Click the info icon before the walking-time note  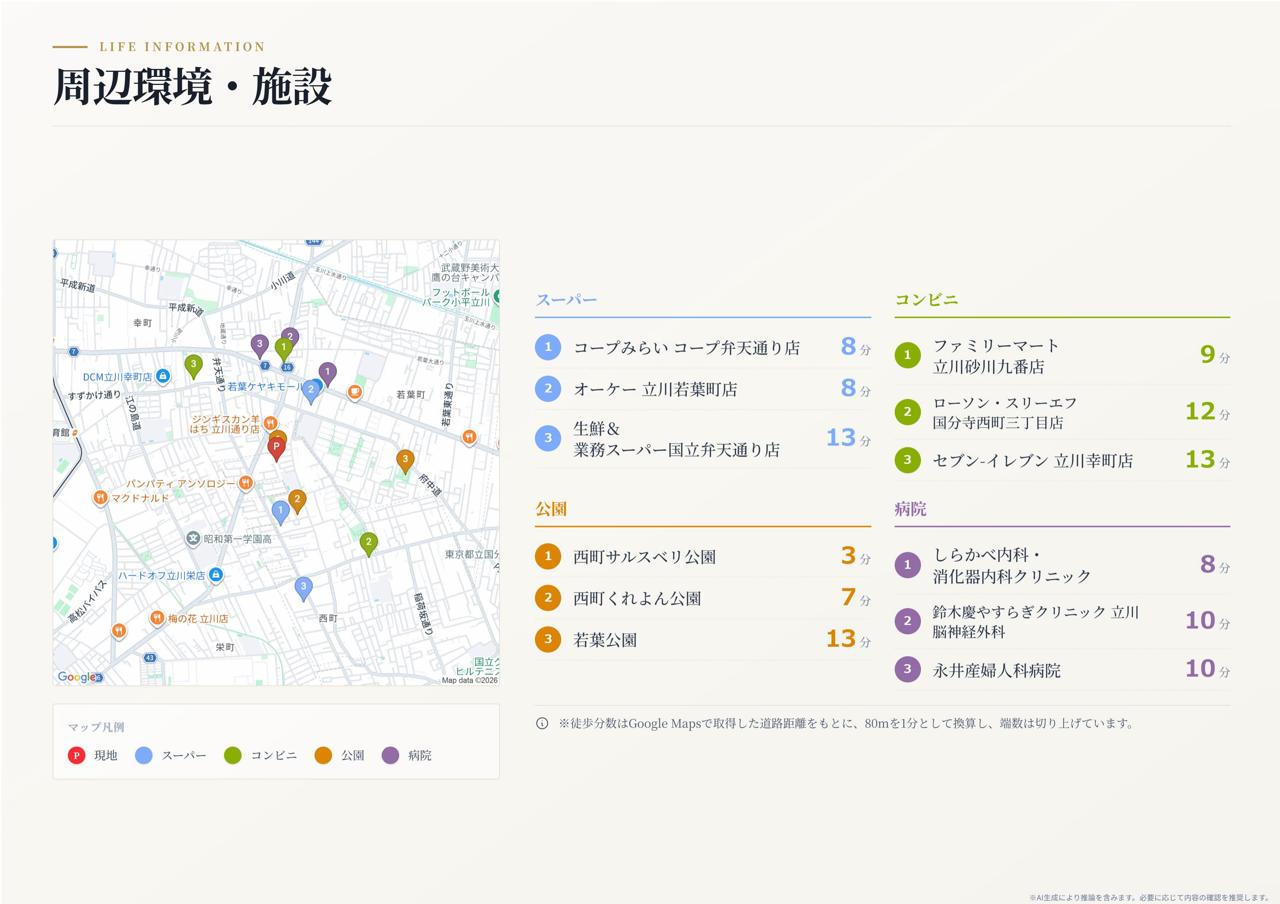[x=542, y=723]
